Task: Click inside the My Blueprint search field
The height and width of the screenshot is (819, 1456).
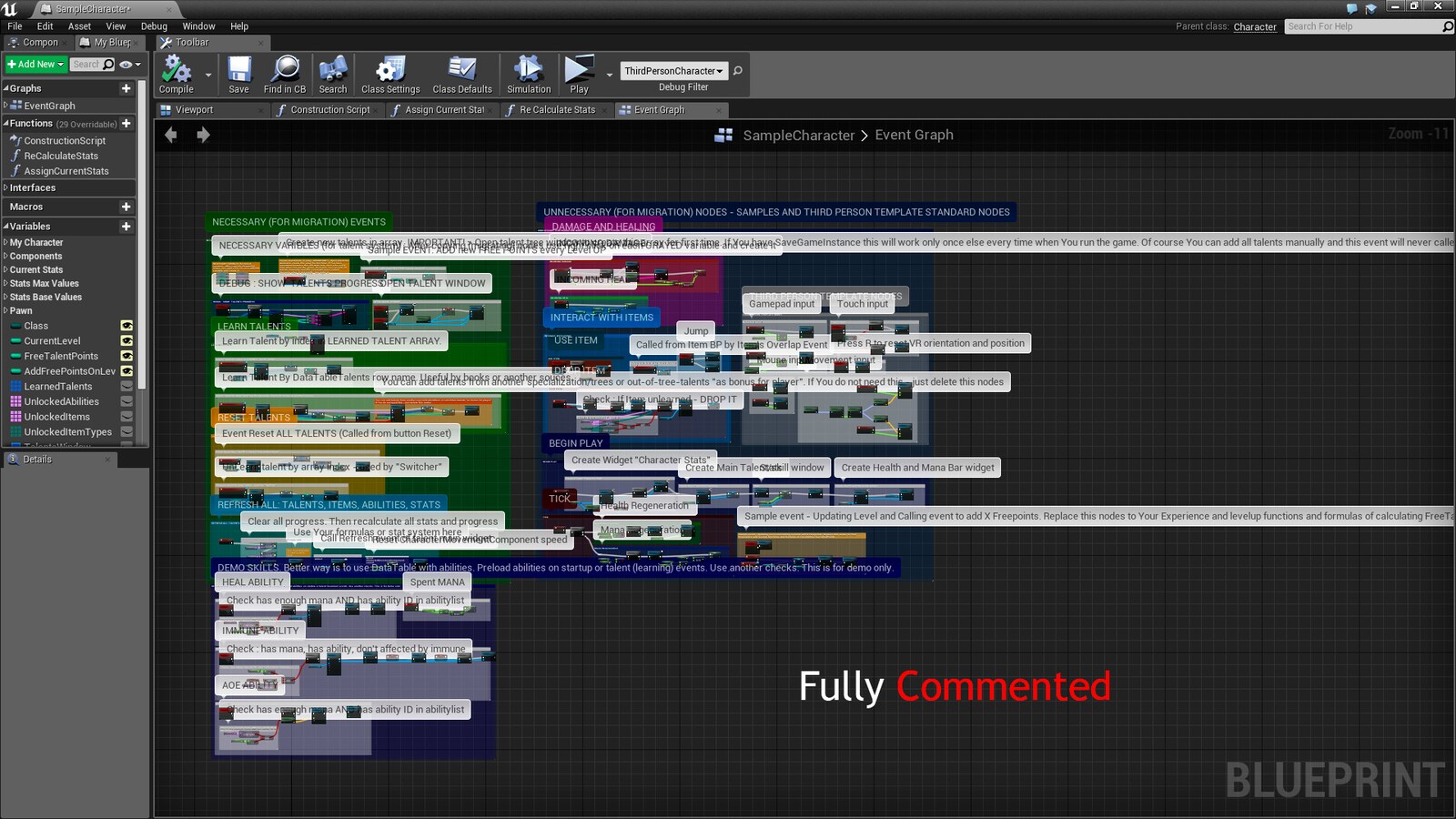Action: (88, 64)
